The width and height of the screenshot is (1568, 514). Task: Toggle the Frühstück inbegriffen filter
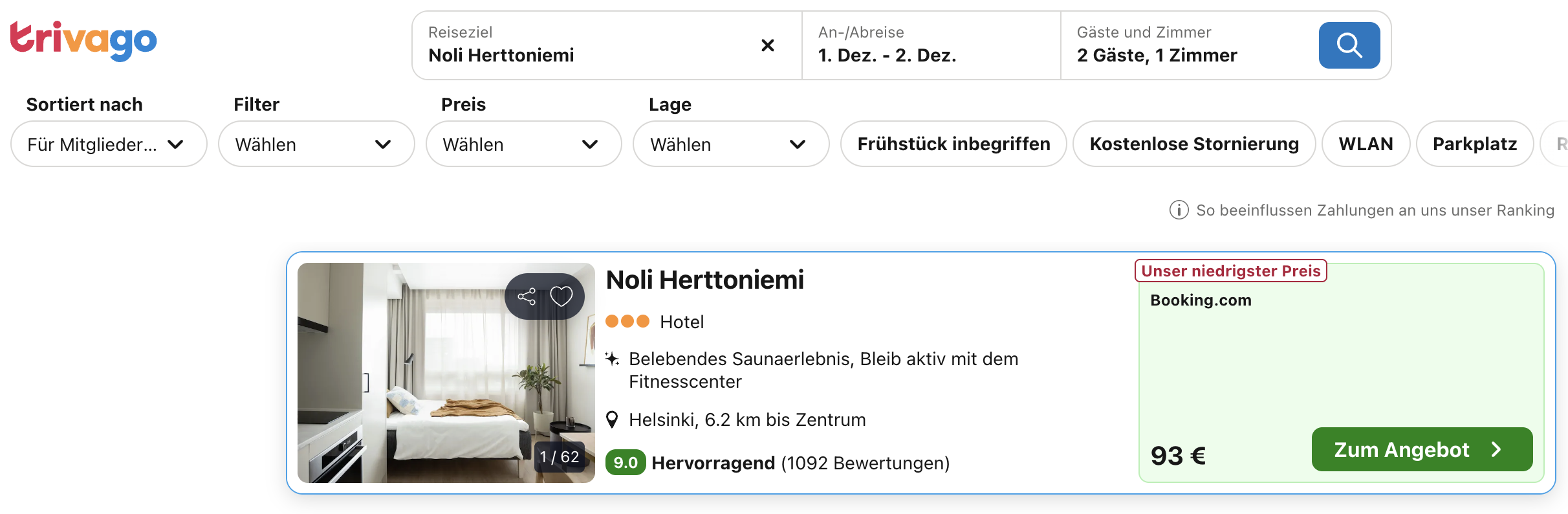953,144
